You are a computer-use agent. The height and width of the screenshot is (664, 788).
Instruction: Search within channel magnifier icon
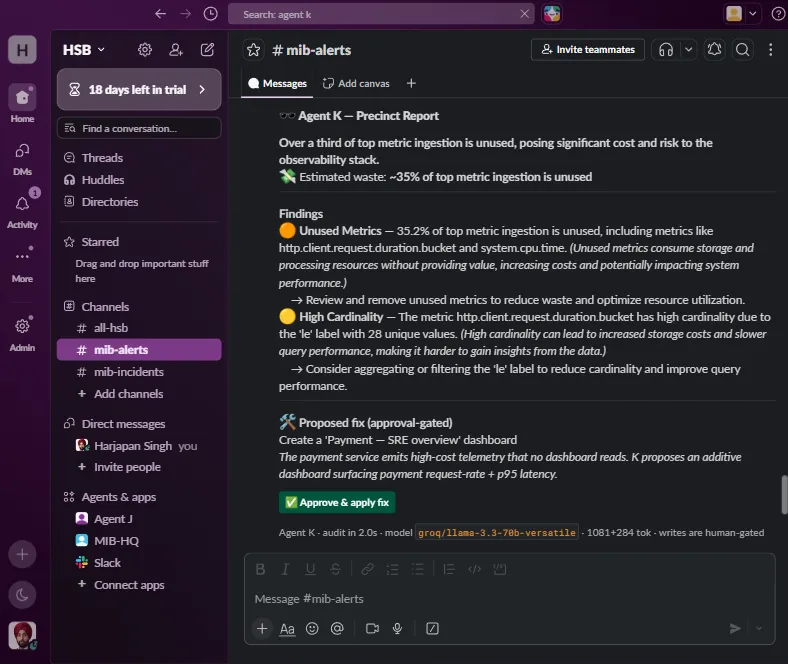tap(742, 50)
